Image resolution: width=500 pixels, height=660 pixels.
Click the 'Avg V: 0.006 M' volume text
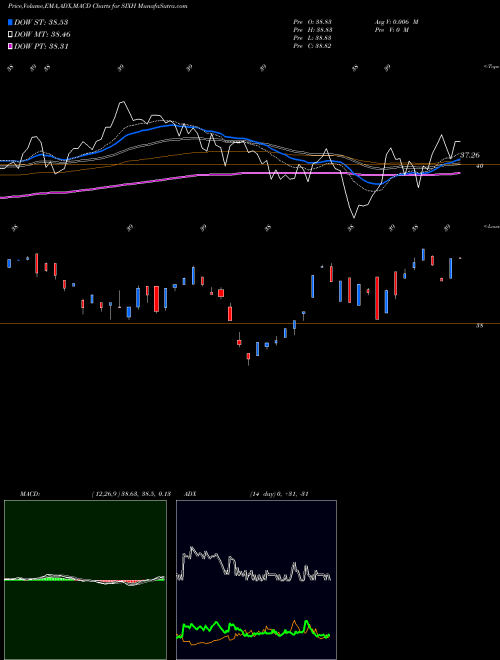[x=396, y=22]
